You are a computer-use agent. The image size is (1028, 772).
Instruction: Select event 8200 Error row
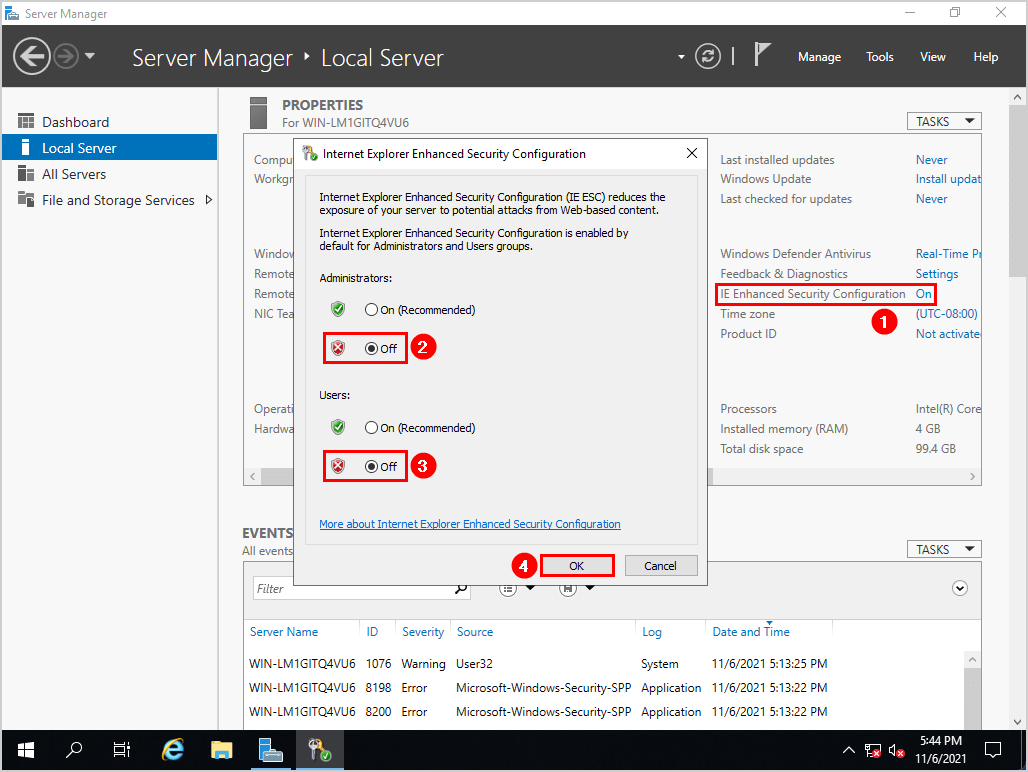[x=538, y=712]
